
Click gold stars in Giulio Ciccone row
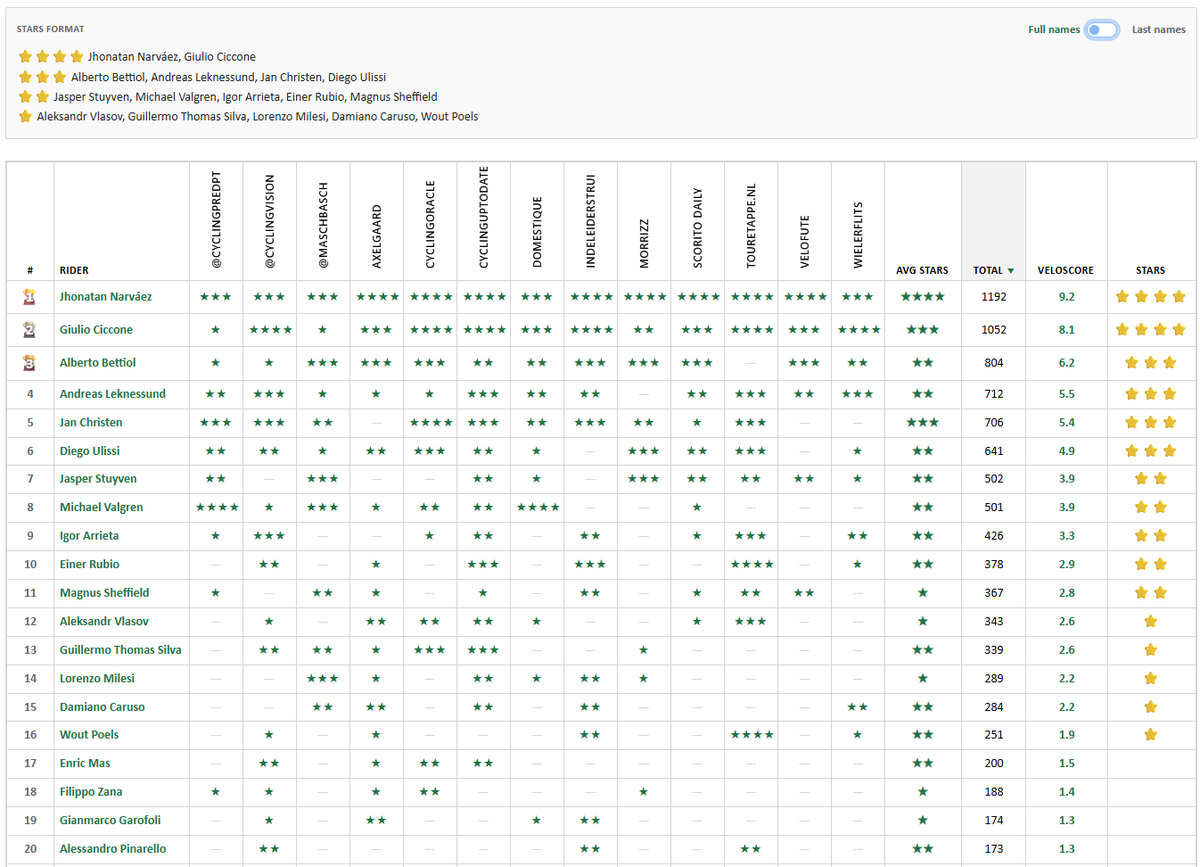pyautogui.click(x=1151, y=329)
